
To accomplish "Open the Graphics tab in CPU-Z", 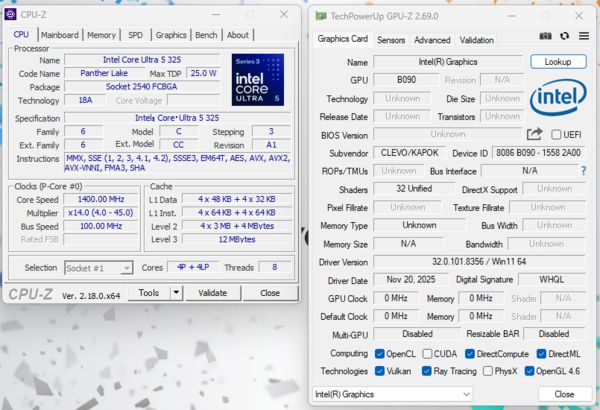I will pyautogui.click(x=171, y=35).
